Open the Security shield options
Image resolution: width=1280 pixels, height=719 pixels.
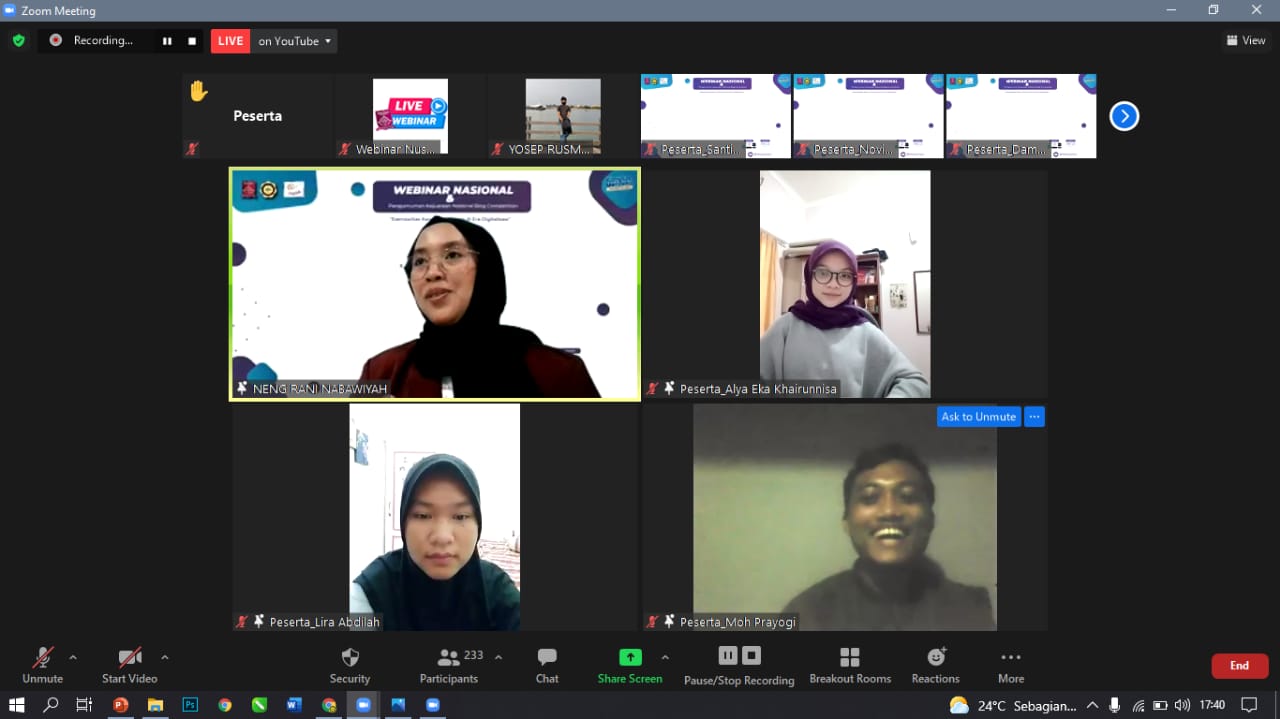click(350, 665)
